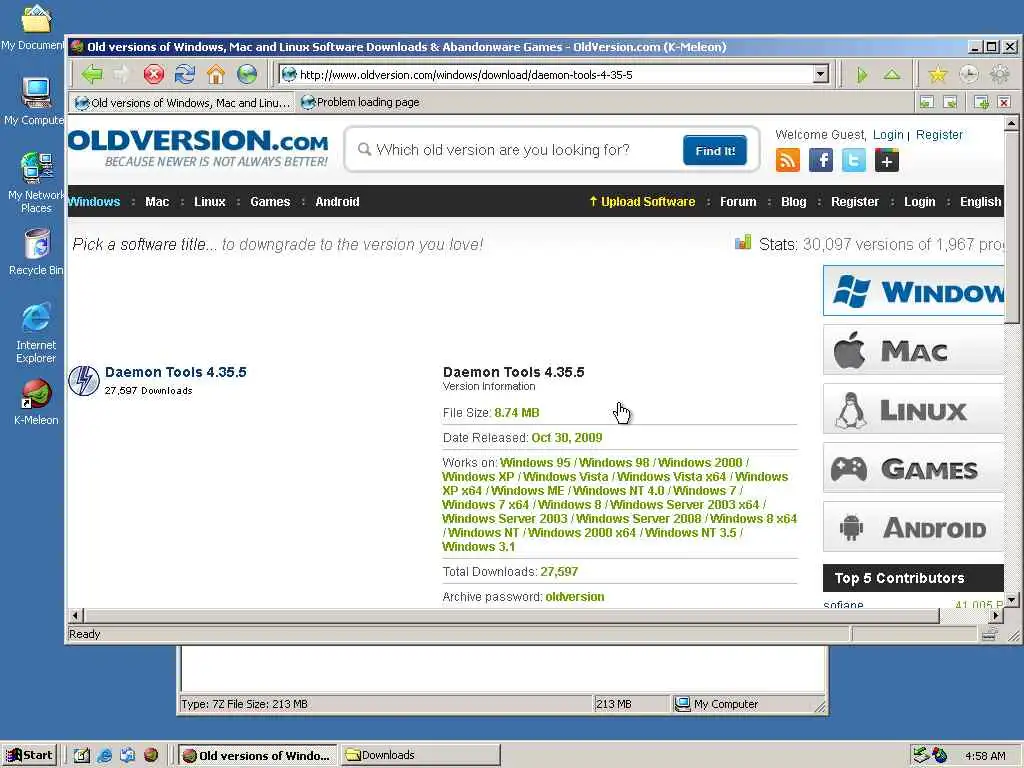This screenshot has width=1024, height=768.
Task: Select the Internet Explorer desktop icon
Action: tap(36, 332)
